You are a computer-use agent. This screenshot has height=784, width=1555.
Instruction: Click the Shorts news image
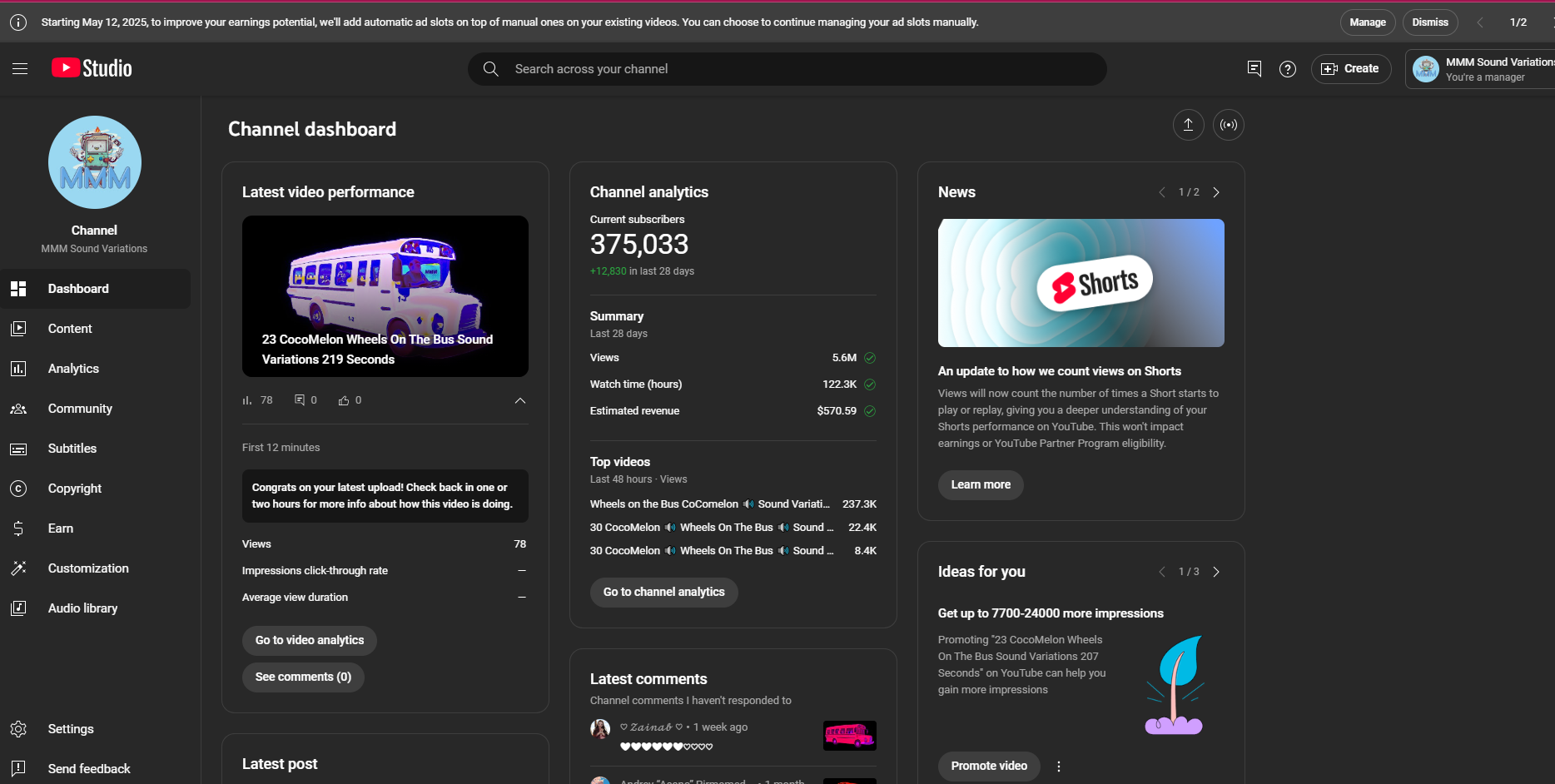click(1081, 283)
